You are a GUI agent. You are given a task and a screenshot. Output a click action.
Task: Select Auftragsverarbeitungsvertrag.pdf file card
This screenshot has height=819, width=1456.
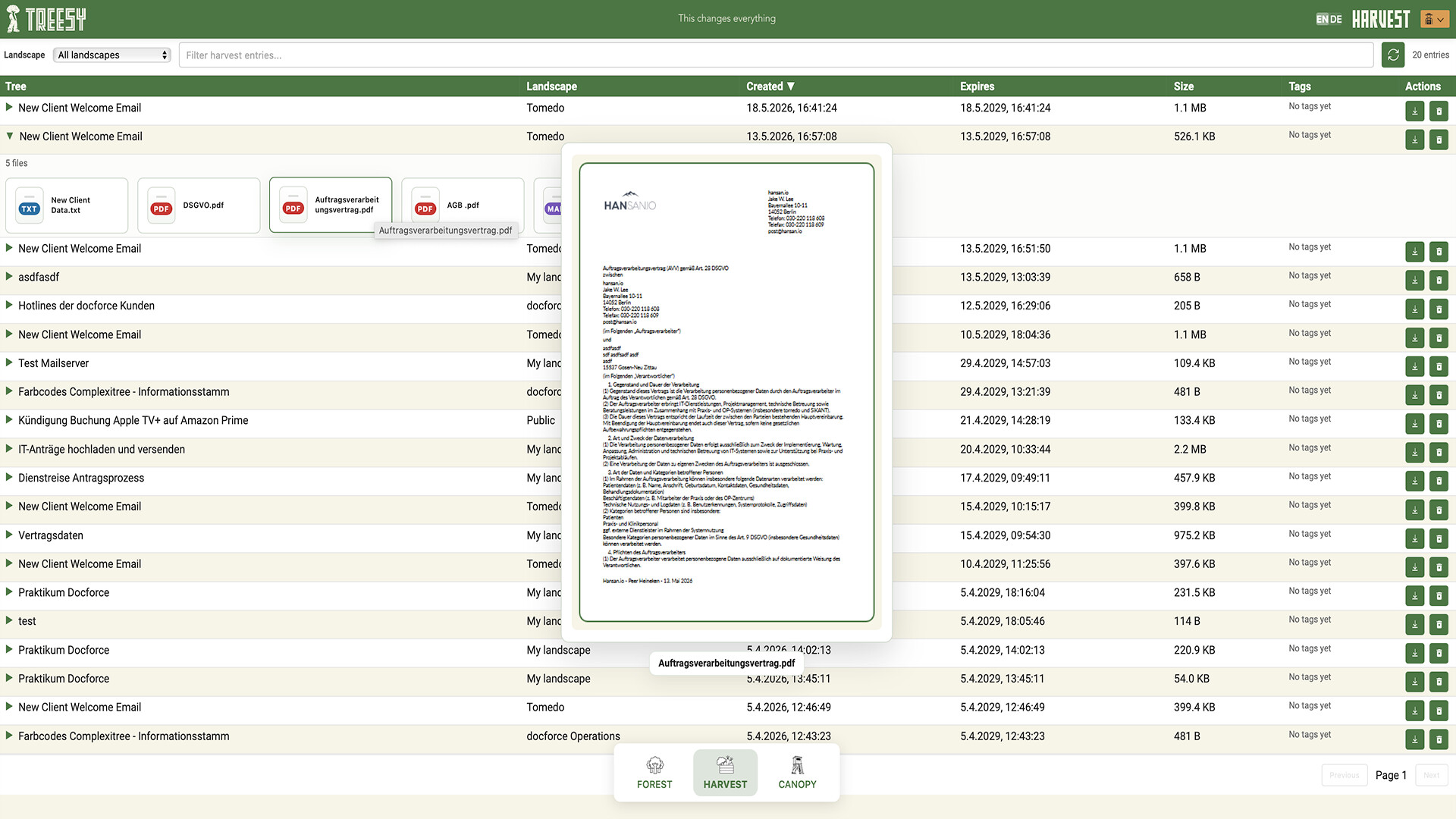[x=331, y=206]
